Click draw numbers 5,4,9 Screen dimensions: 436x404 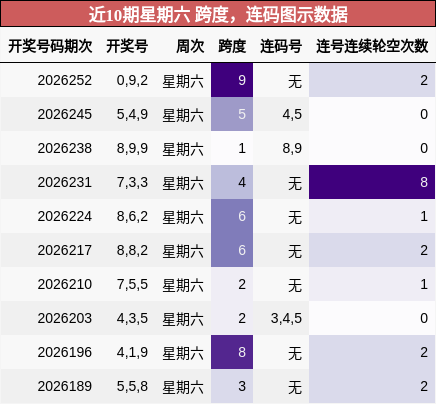tap(132, 114)
